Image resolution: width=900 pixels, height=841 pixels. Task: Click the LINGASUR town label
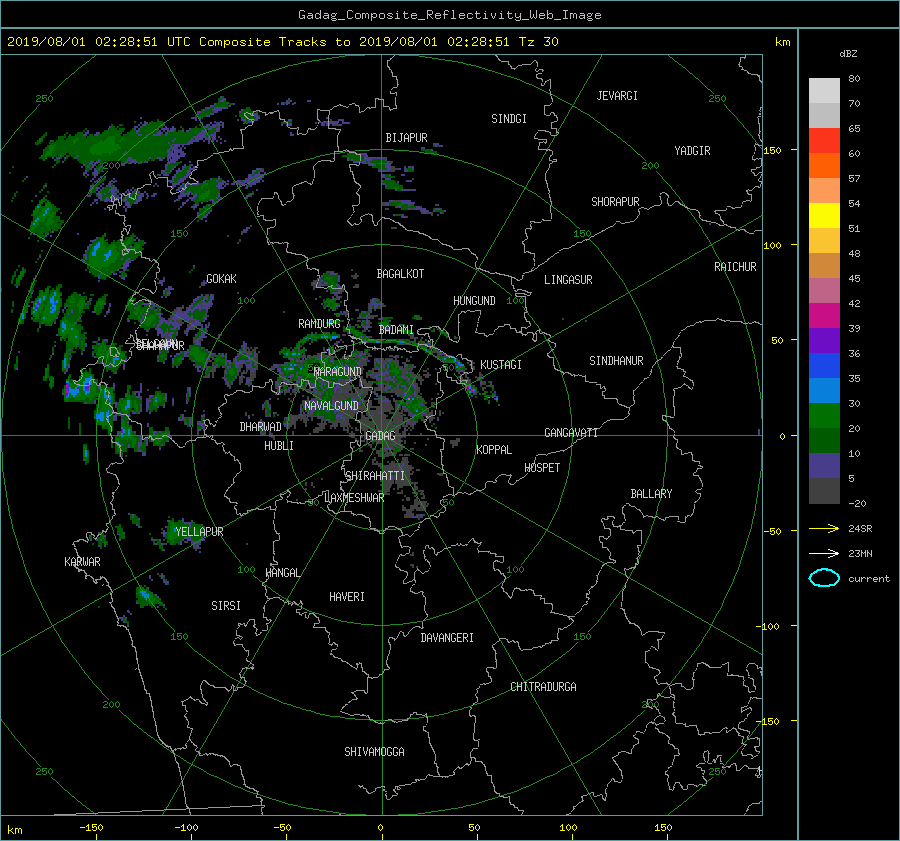coord(568,280)
